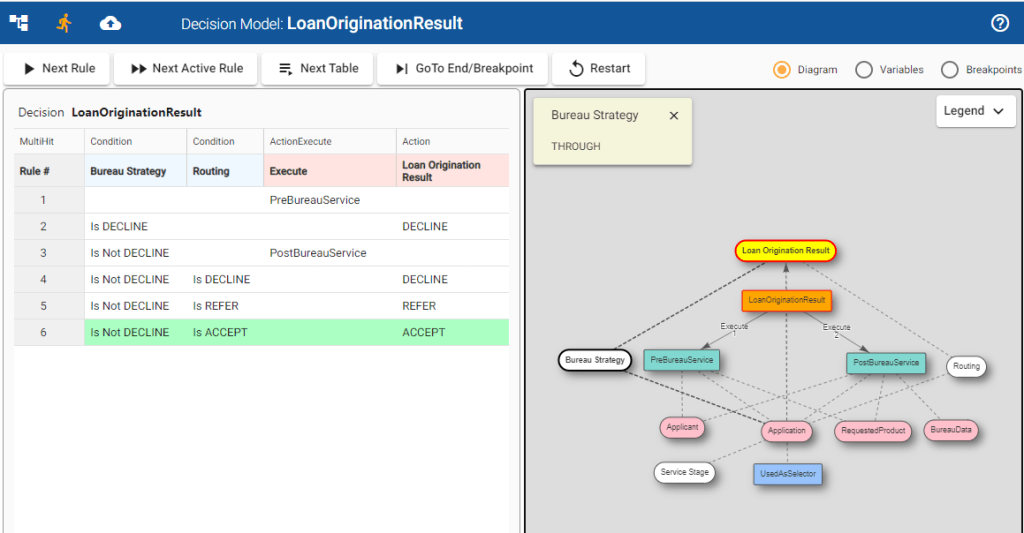
Task: Restart the decision model execution
Action: click(x=599, y=69)
